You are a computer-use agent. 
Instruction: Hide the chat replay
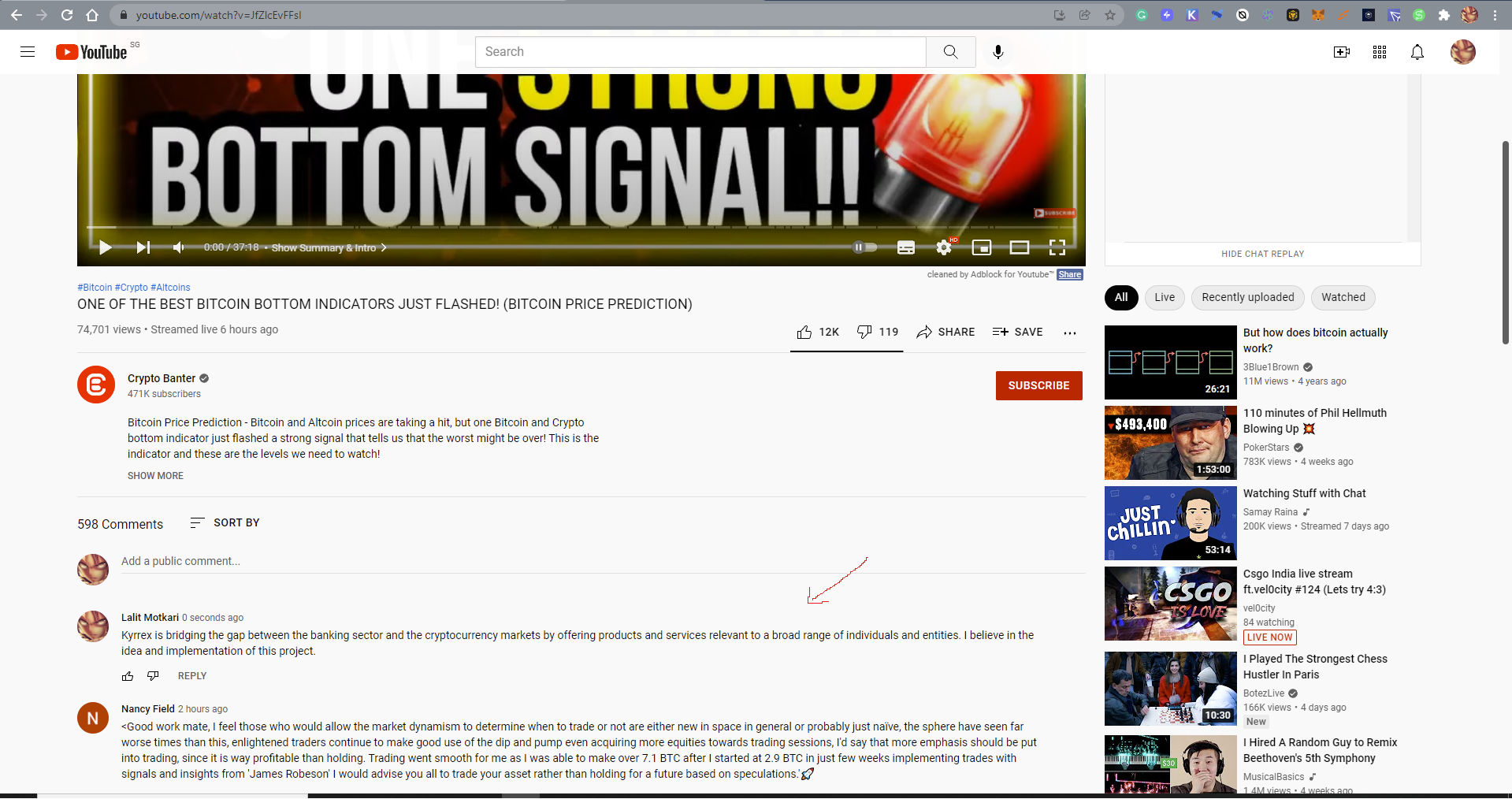point(1262,254)
